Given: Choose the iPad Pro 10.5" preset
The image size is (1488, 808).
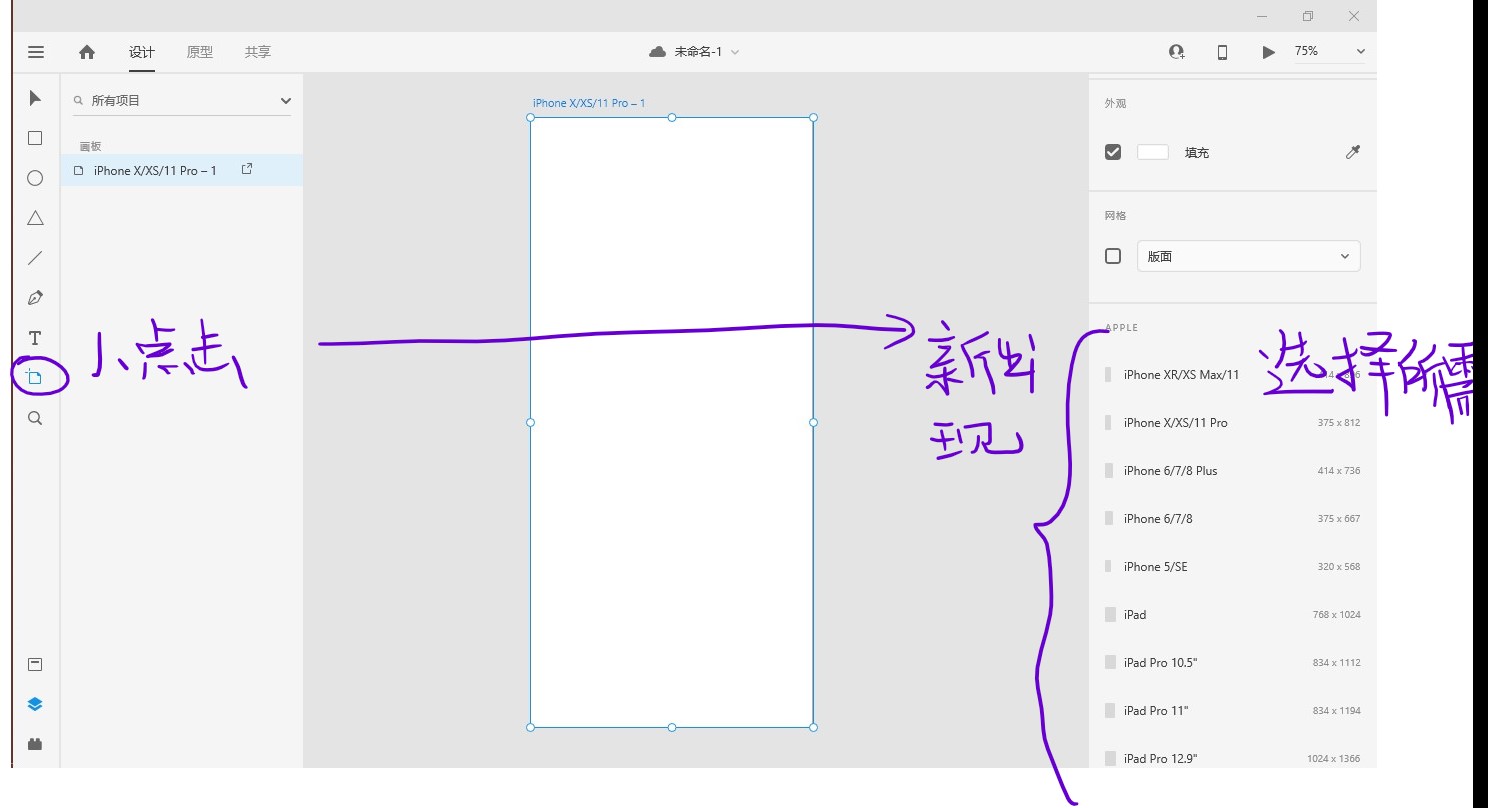Looking at the screenshot, I should click(x=1233, y=663).
